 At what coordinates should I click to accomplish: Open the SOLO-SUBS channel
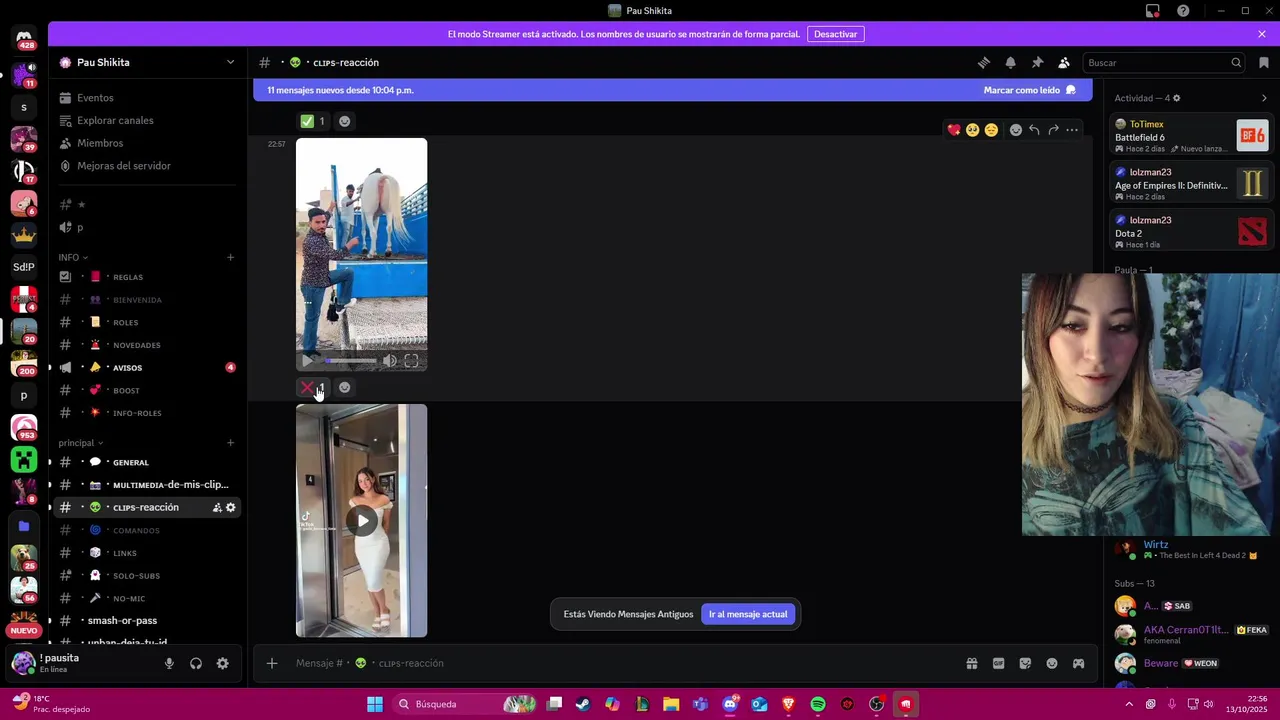tap(148, 576)
